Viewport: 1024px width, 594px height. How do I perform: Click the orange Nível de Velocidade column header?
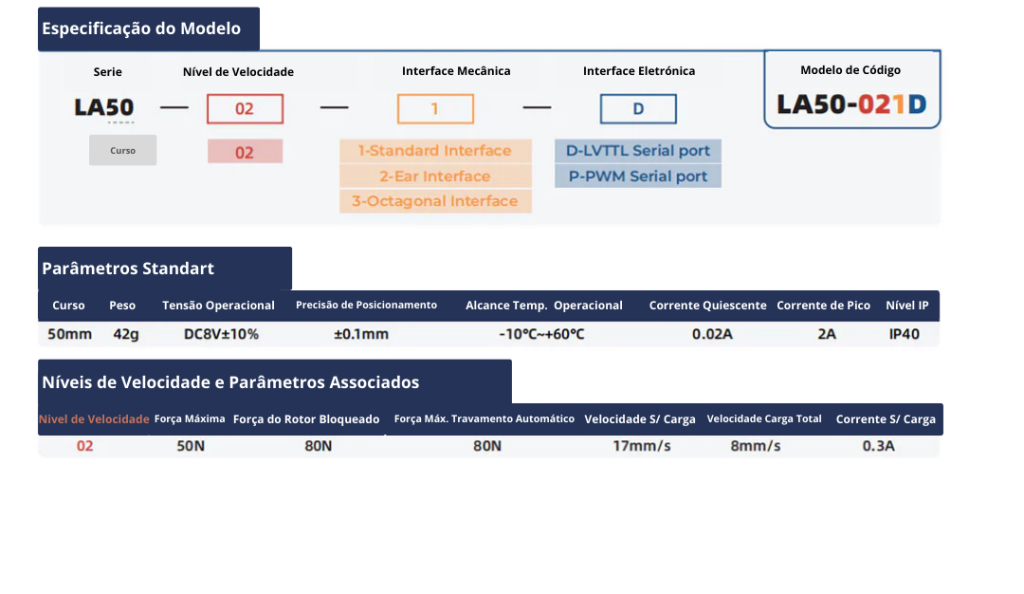(x=94, y=419)
